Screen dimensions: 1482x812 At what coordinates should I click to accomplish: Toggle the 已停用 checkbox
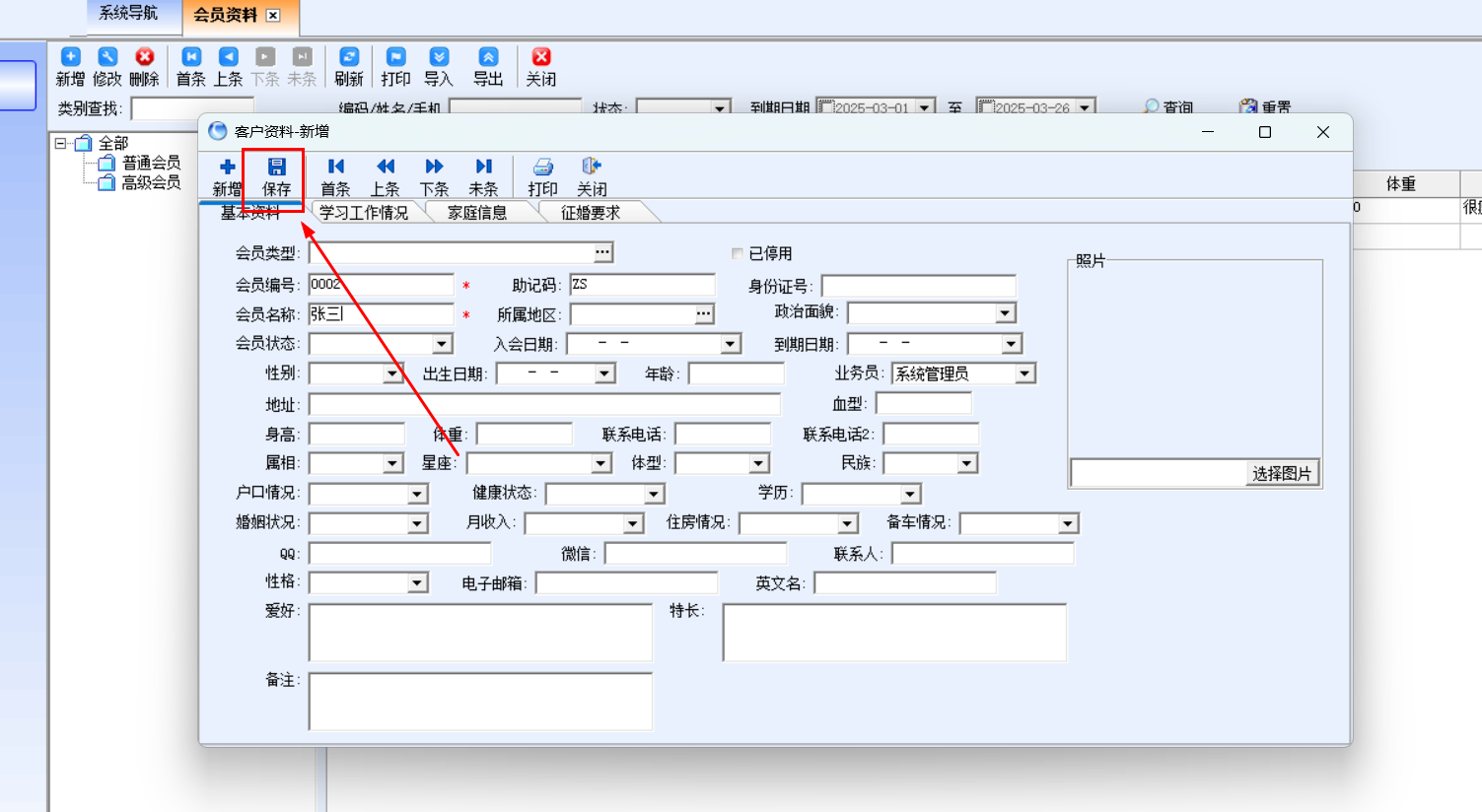pyautogui.click(x=737, y=254)
